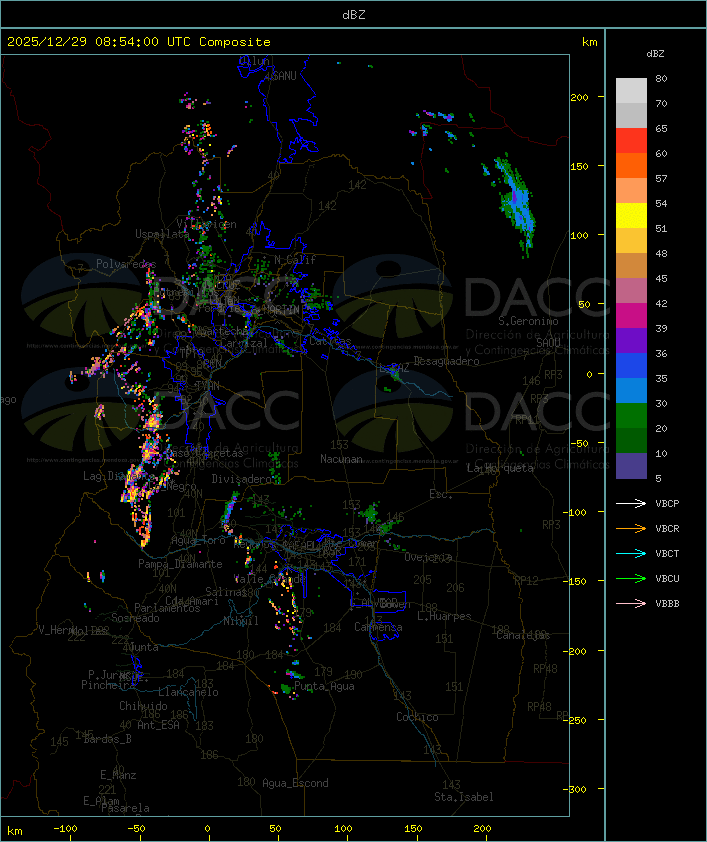Click the blue radar echo cluster northeast
This screenshot has height=842, width=707.
point(516,204)
